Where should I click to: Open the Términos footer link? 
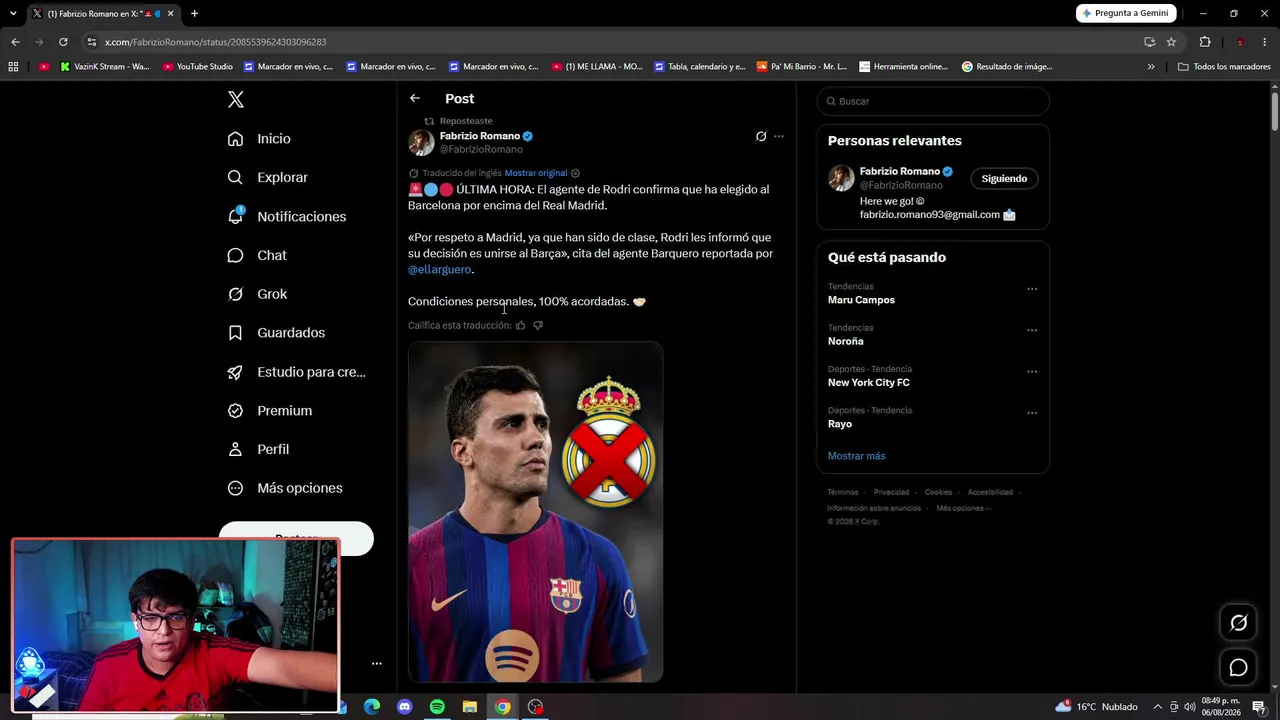coord(842,492)
